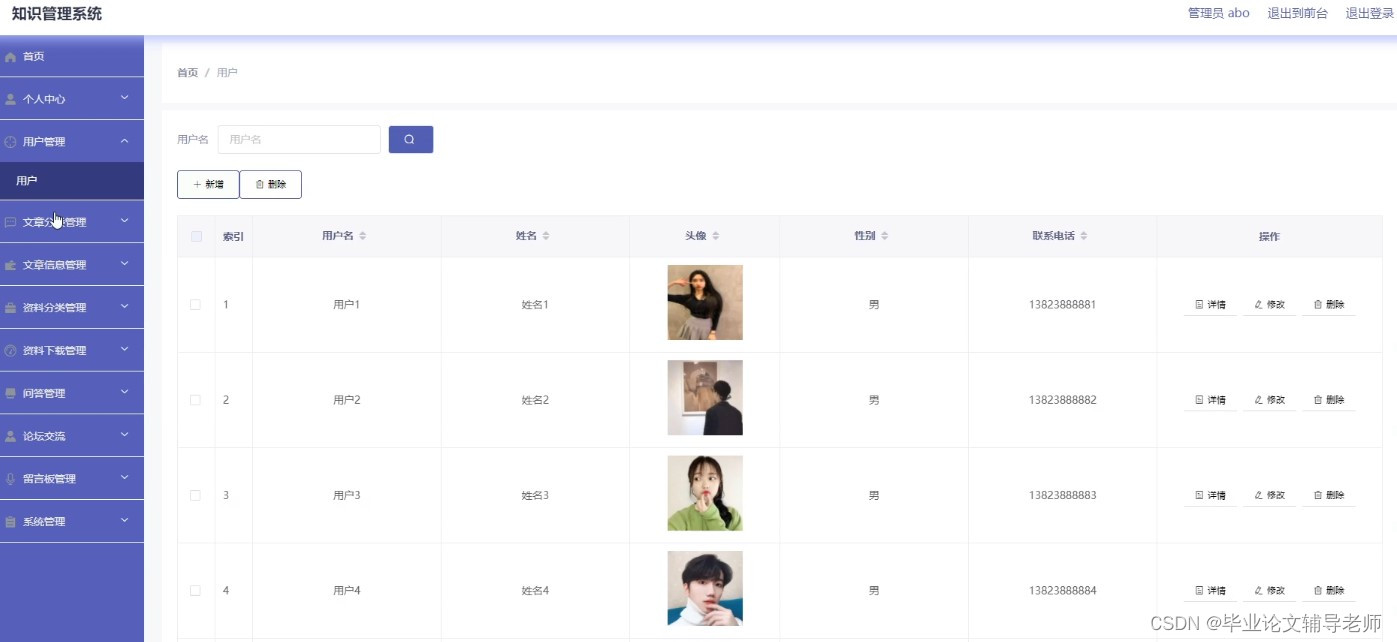Click the avatar thumbnail of 用户4

point(705,588)
